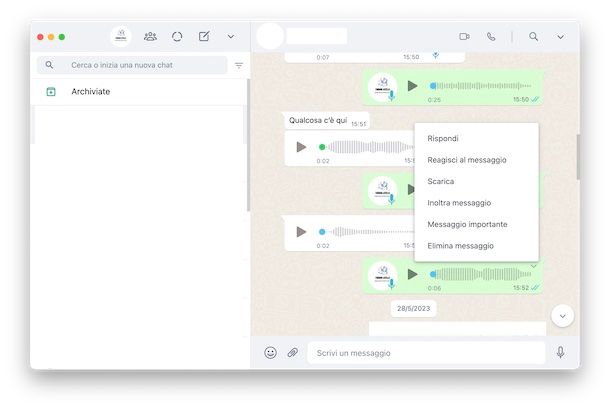Seek the 0:25 voice message waveform

pyautogui.click(x=480, y=86)
